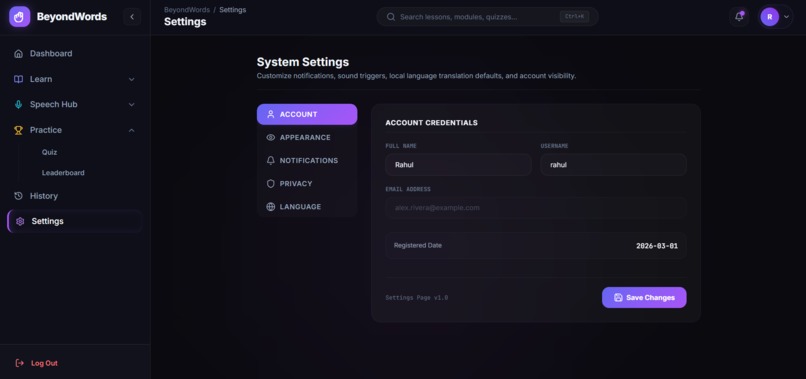This screenshot has width=806, height=379.
Task: Open Dashboard from the sidebar
Action: click(x=75, y=53)
